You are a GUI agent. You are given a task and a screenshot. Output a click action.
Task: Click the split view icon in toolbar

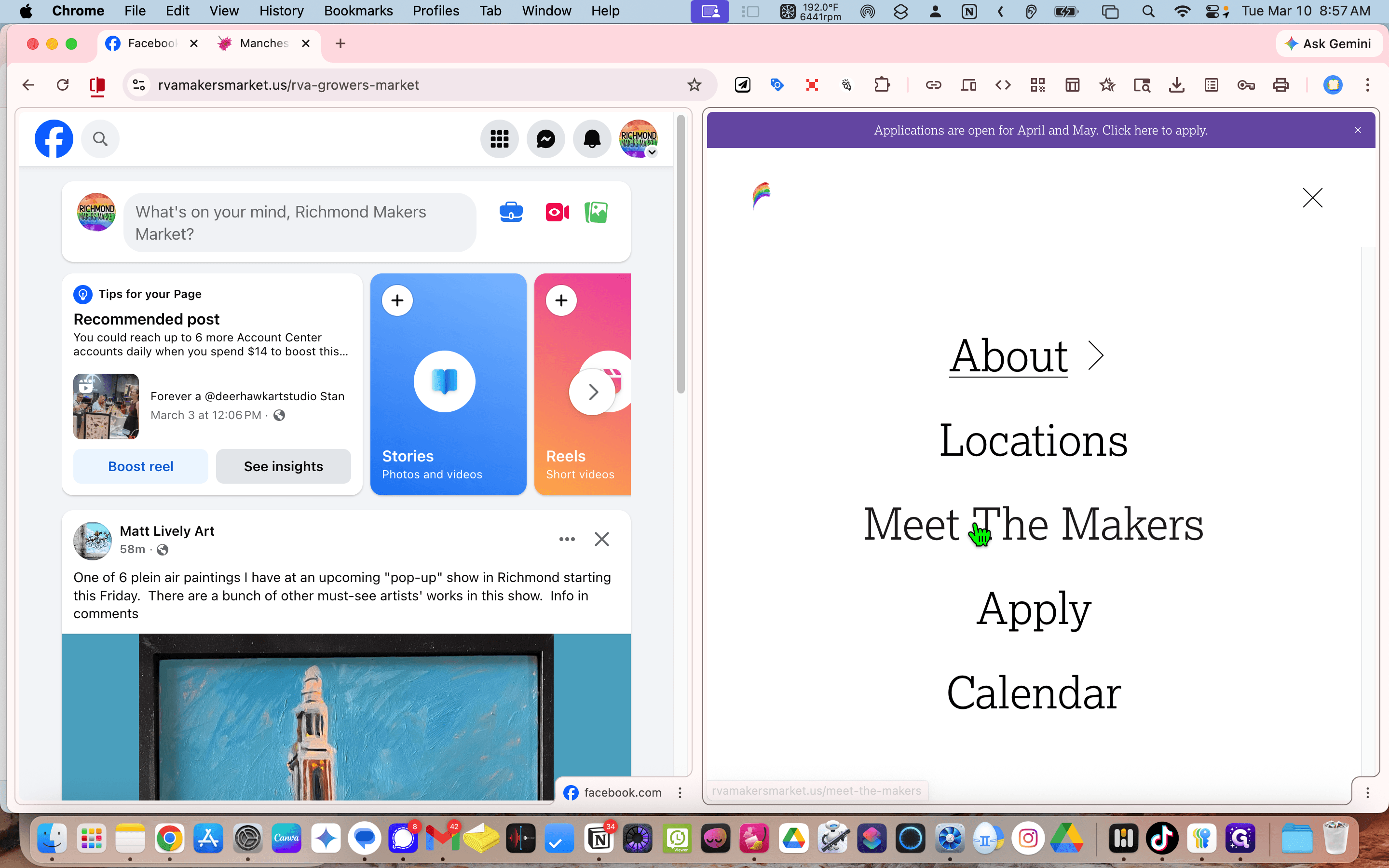97,85
